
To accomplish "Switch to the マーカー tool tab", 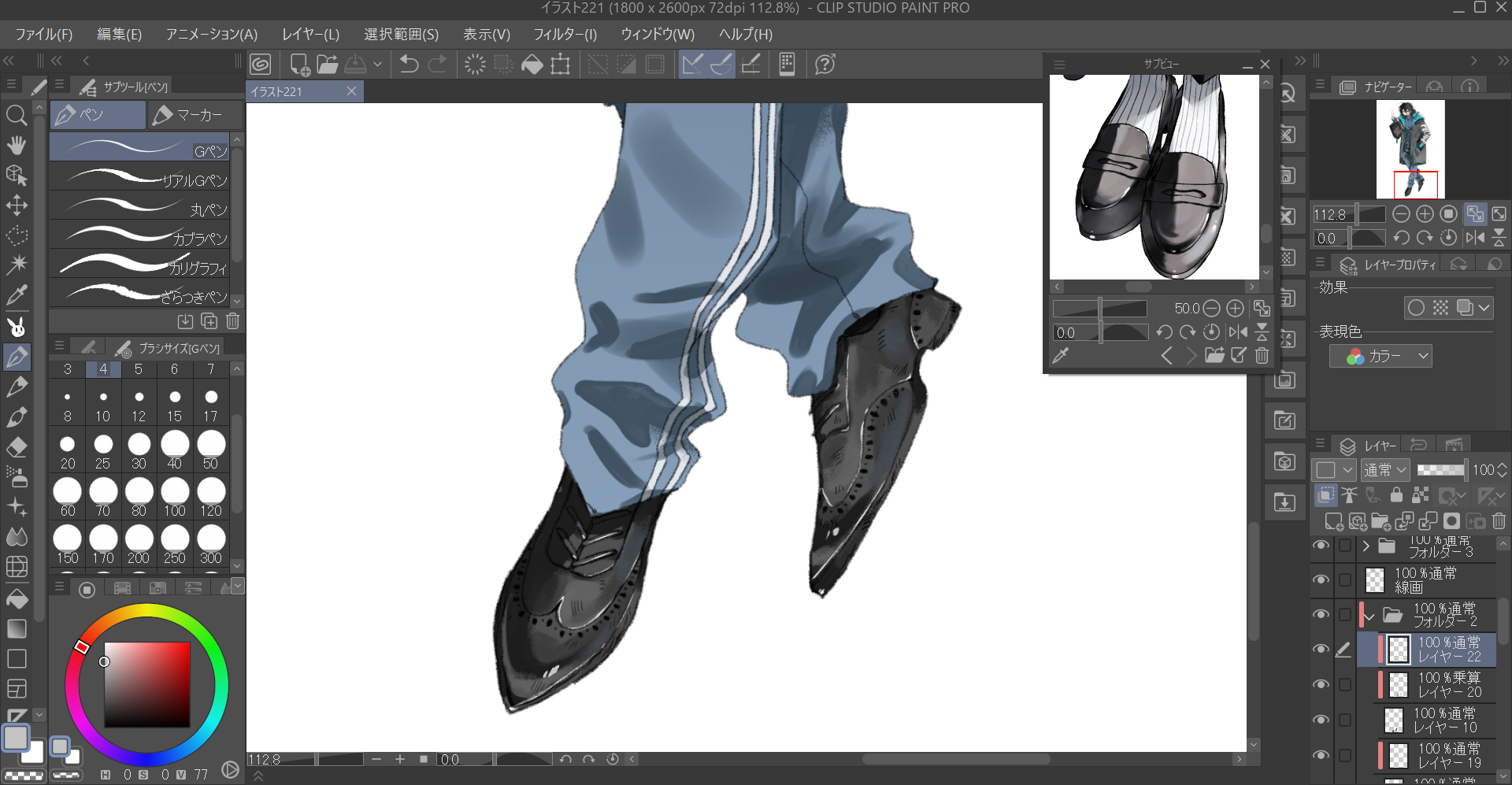I will [195, 116].
